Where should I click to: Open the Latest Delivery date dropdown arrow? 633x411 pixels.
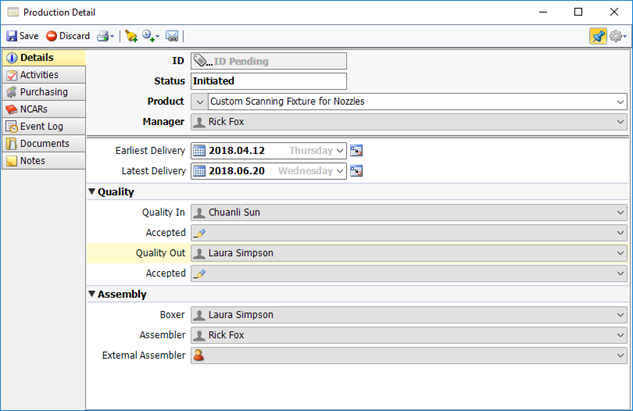point(340,171)
